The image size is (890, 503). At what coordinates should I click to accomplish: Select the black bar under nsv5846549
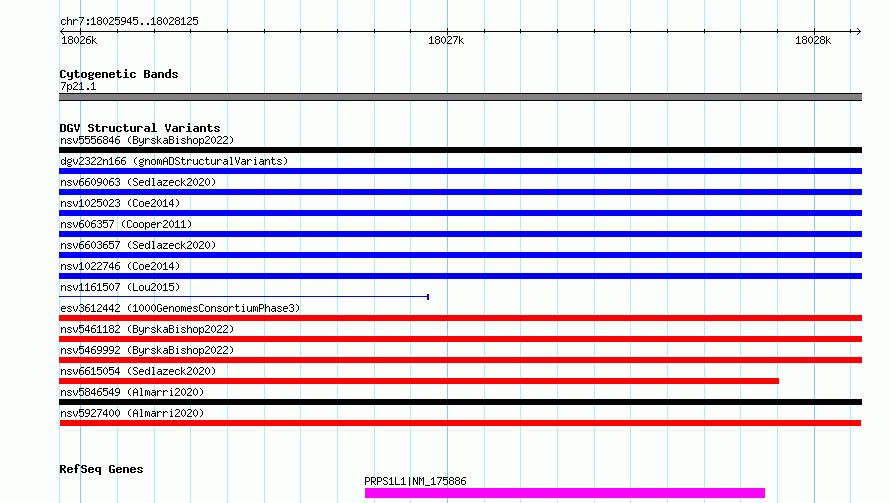[460, 402]
